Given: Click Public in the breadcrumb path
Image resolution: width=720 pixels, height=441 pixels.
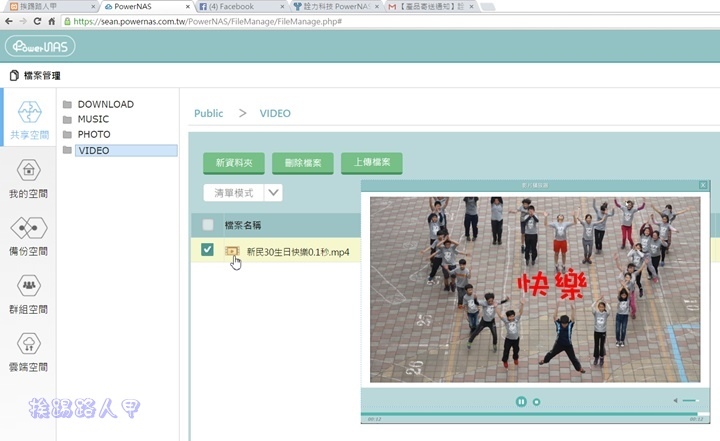Looking at the screenshot, I should click(x=208, y=114).
